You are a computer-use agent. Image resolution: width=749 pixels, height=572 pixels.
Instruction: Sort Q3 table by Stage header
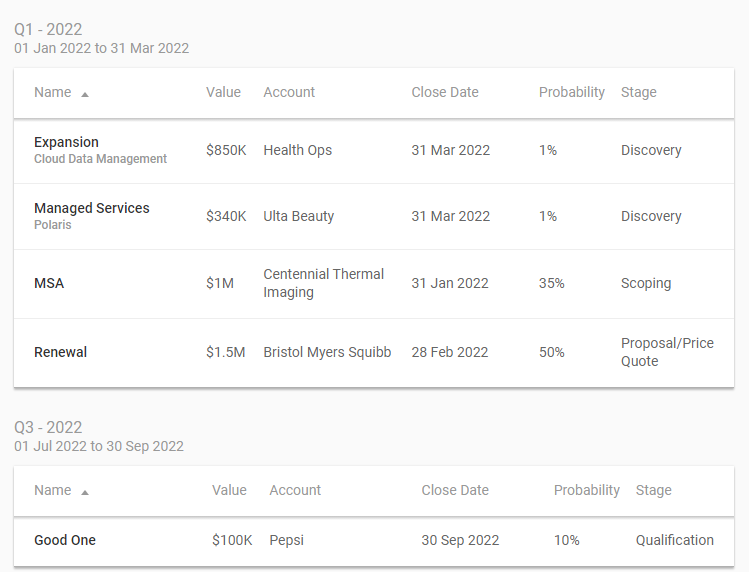pyautogui.click(x=653, y=490)
